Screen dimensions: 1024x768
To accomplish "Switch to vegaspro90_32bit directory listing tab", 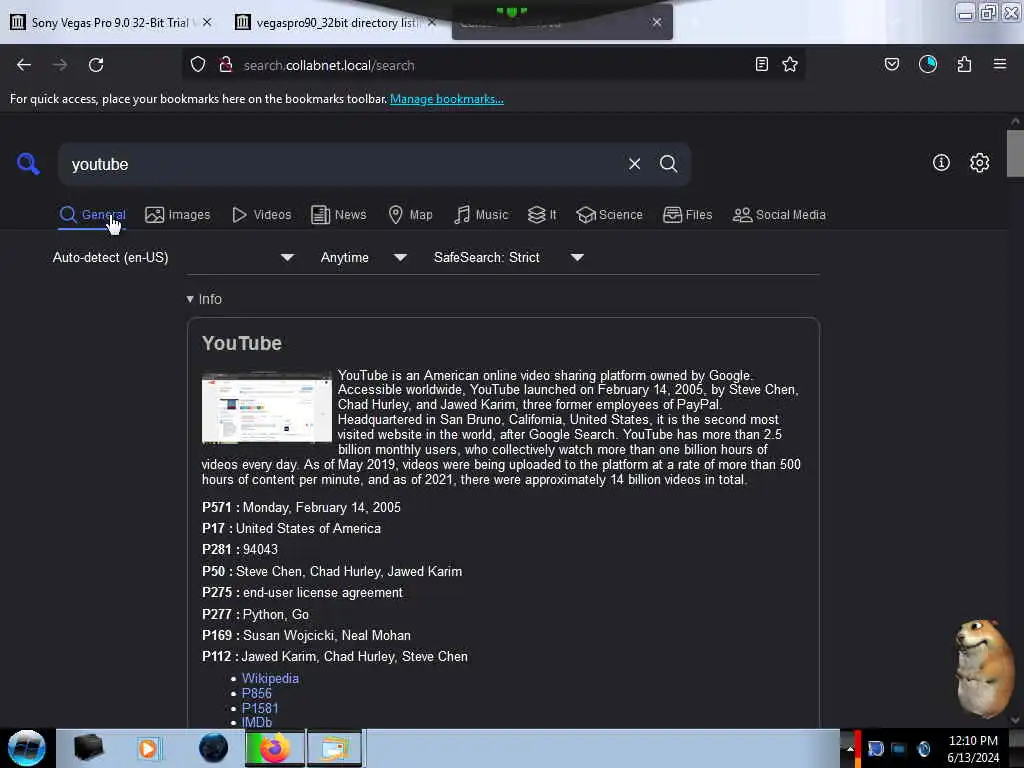I will click(x=337, y=23).
